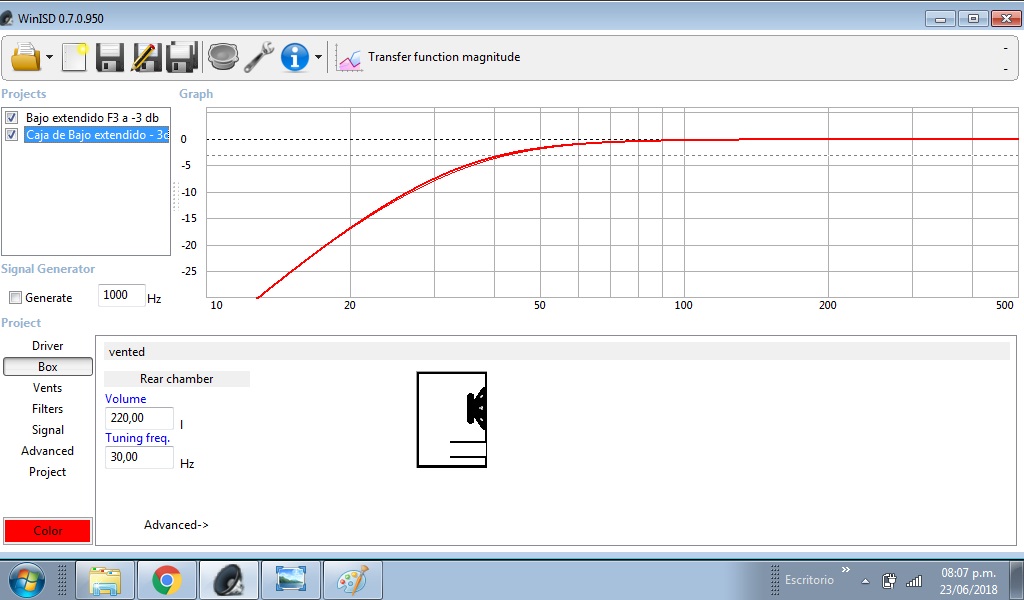The height and width of the screenshot is (600, 1024).
Task: Click the Volume input field
Action: (139, 418)
